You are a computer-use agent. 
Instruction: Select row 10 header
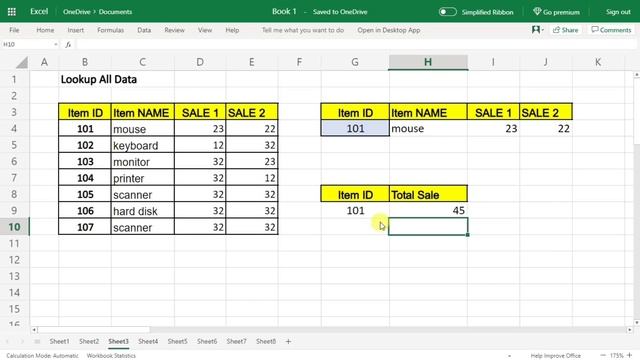(14, 227)
